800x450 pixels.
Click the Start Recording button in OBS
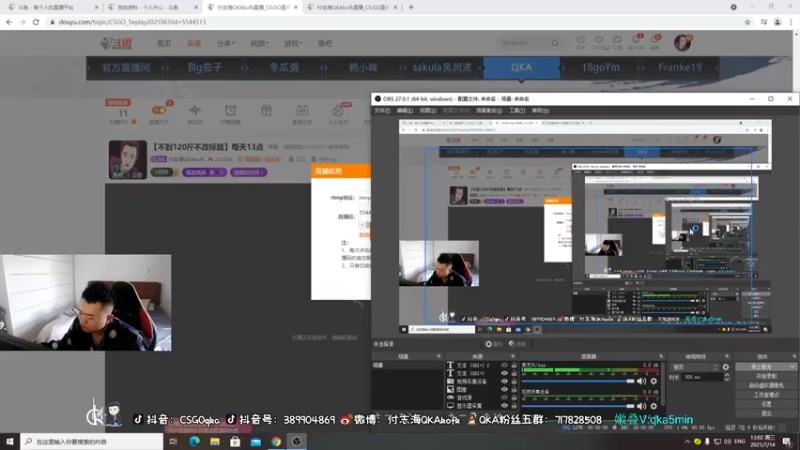766,376
